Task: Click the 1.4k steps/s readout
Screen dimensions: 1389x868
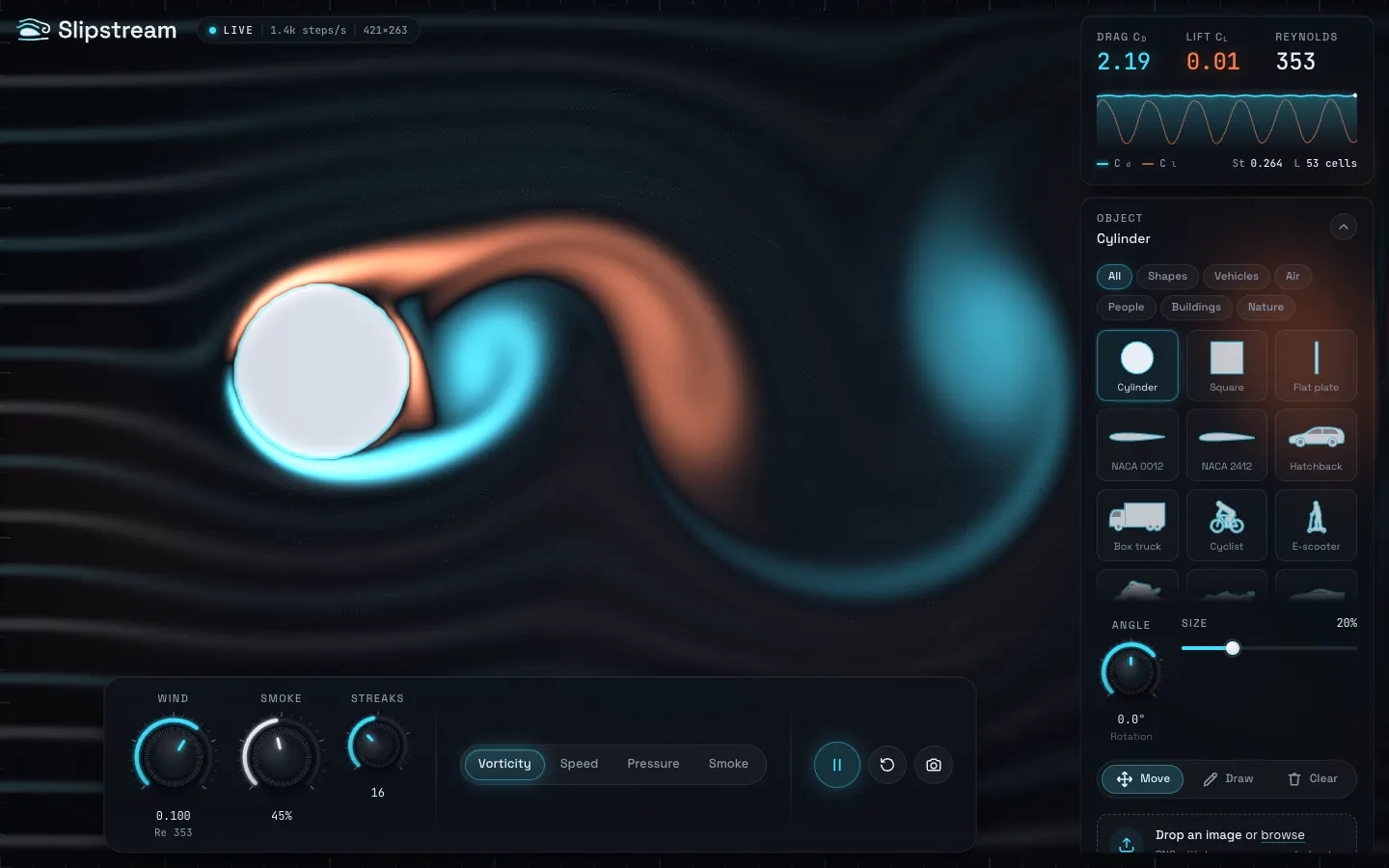Action: (x=308, y=31)
